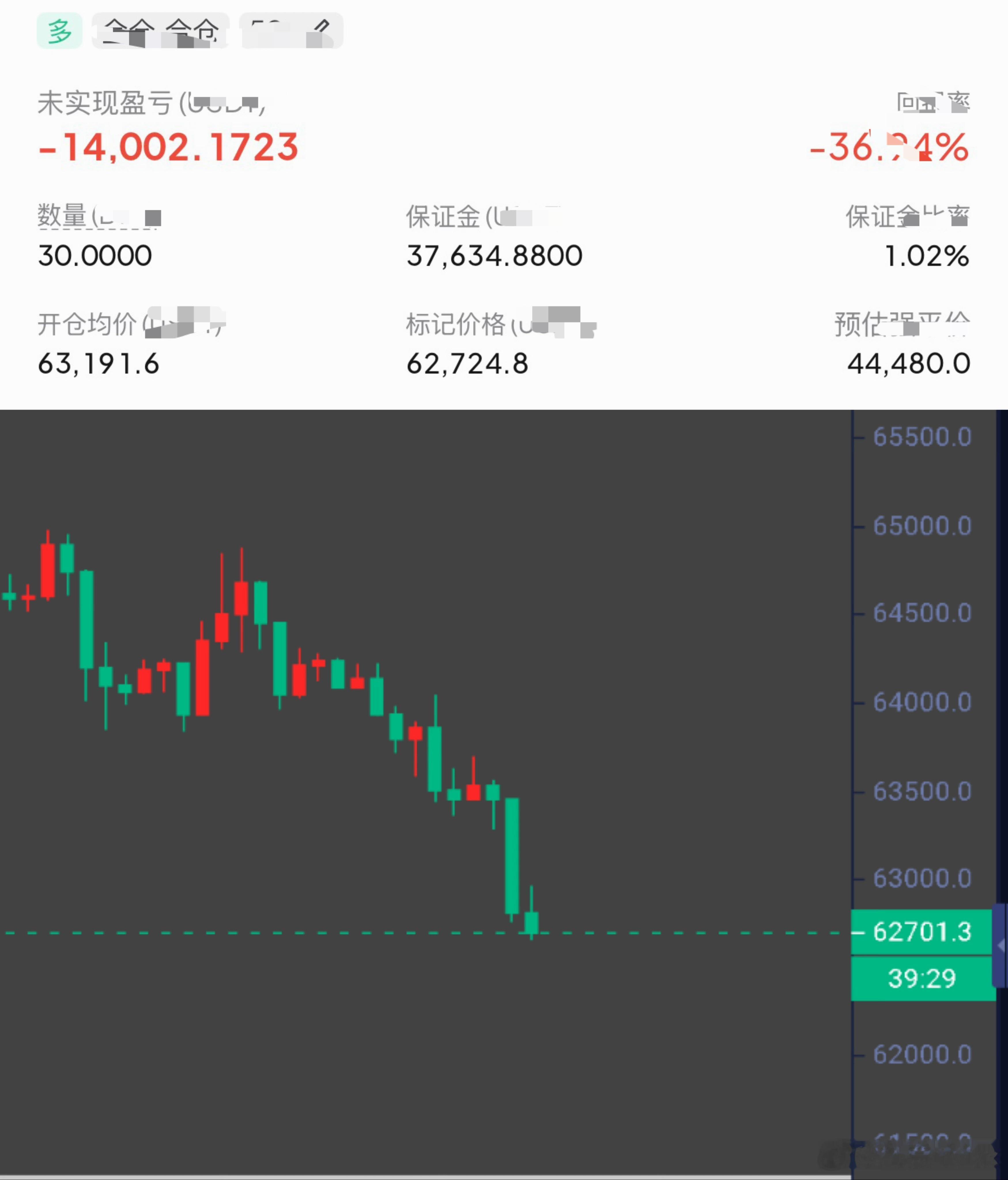Click the 65000.0 price axis label

(x=922, y=526)
